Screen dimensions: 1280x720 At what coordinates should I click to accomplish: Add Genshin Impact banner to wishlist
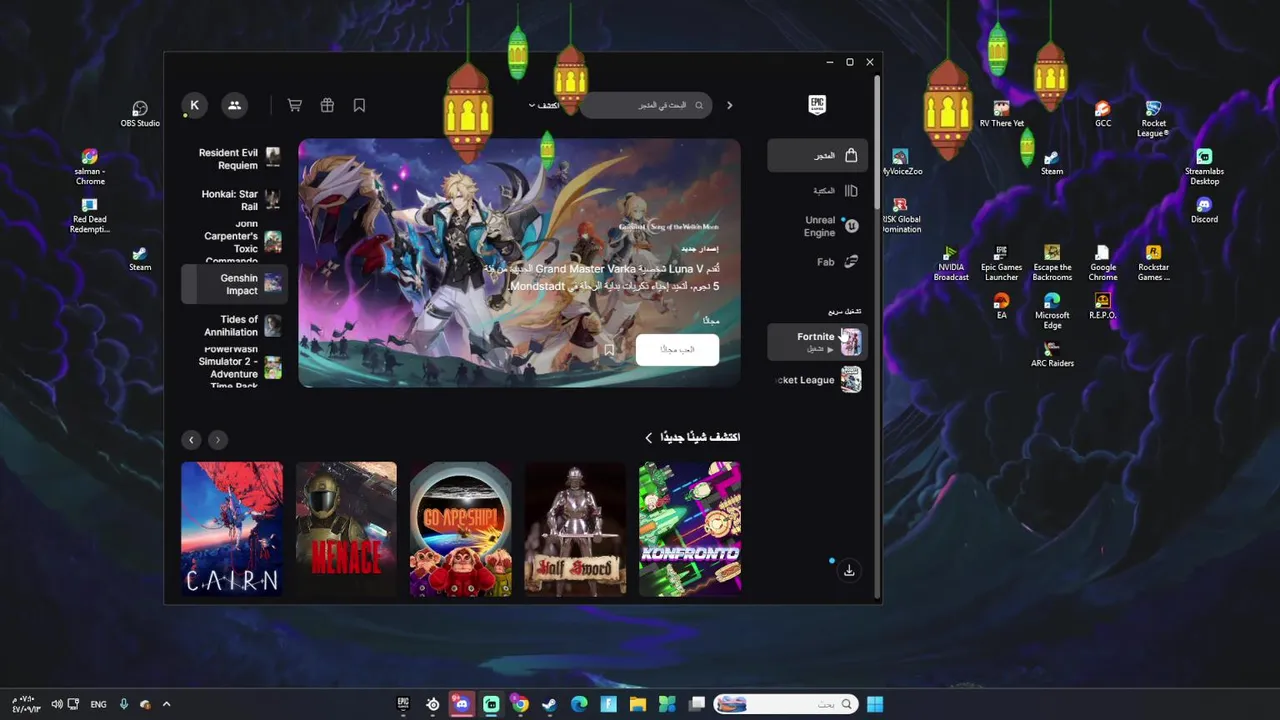click(609, 350)
